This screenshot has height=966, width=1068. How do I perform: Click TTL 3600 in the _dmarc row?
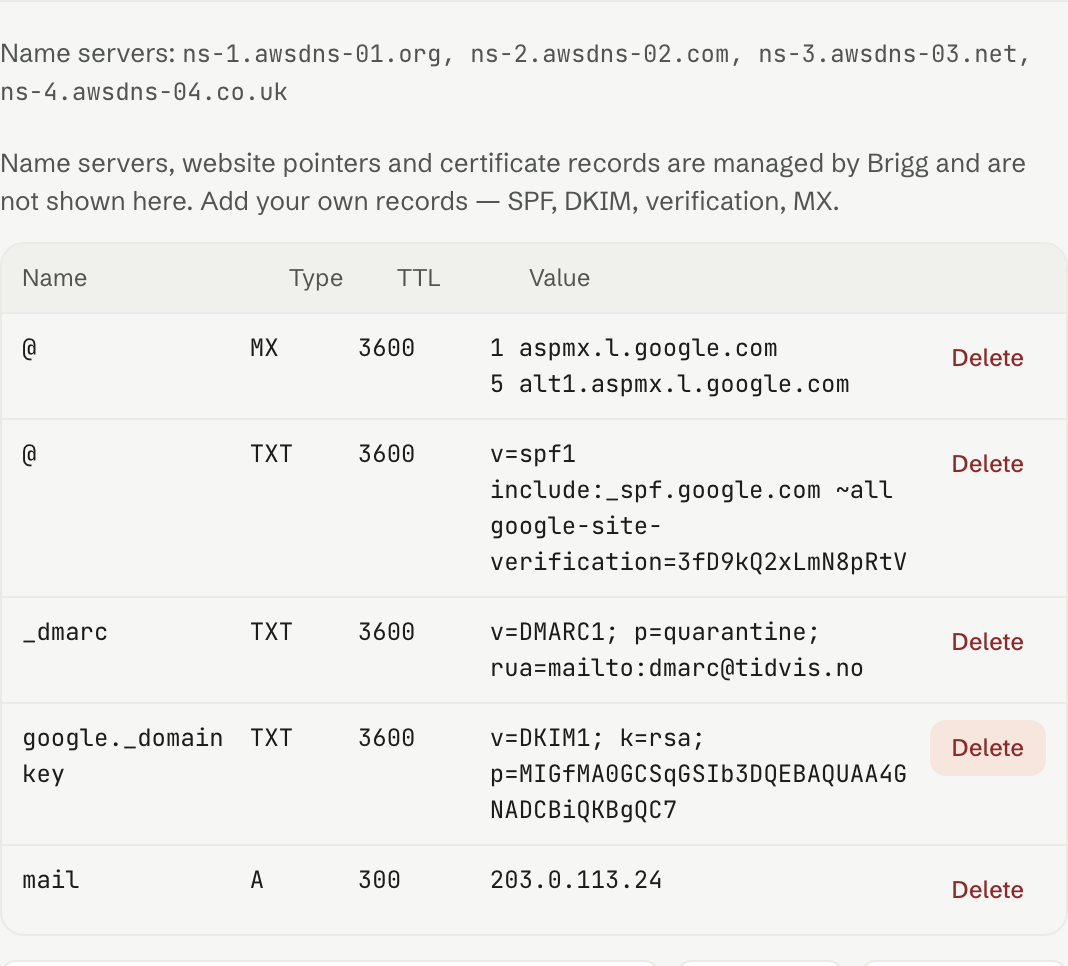click(386, 632)
